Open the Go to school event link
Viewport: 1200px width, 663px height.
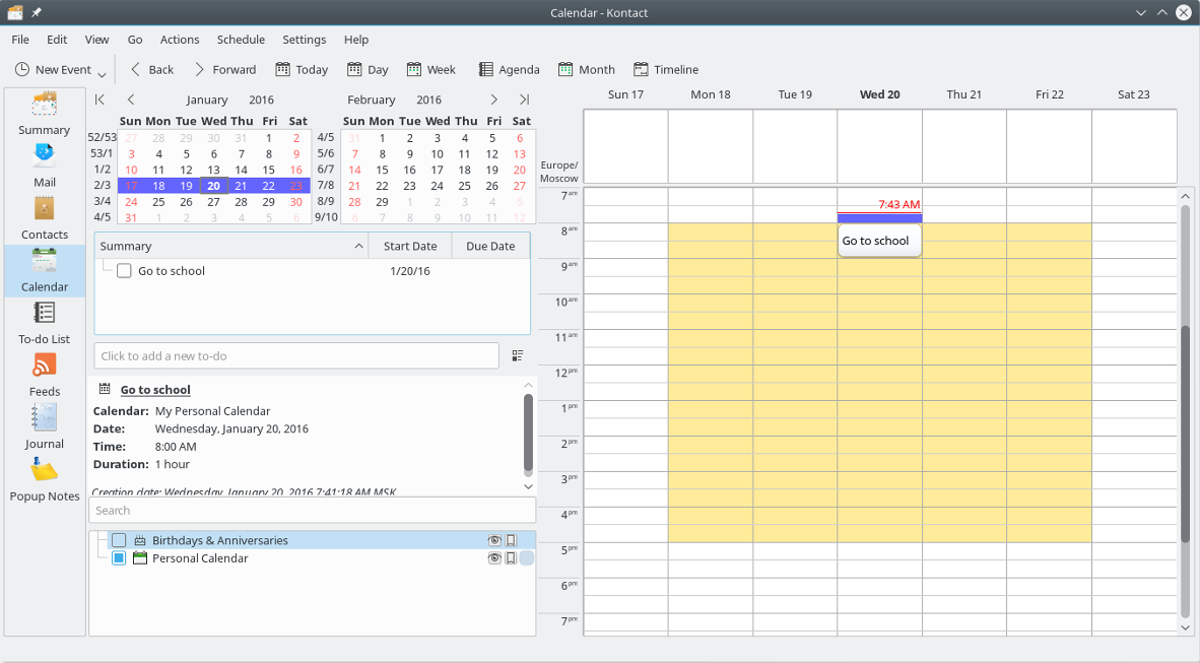pos(155,390)
